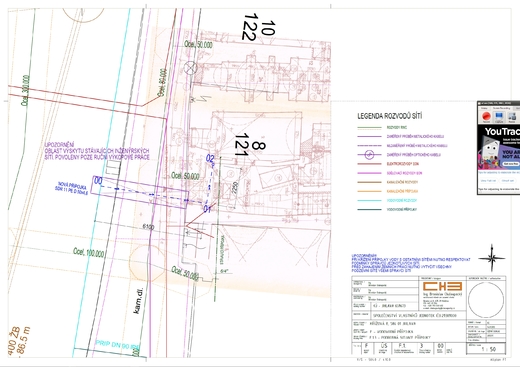Click the right pill button below the ad
The width and height of the screenshot is (520, 367).
[x=507, y=180]
